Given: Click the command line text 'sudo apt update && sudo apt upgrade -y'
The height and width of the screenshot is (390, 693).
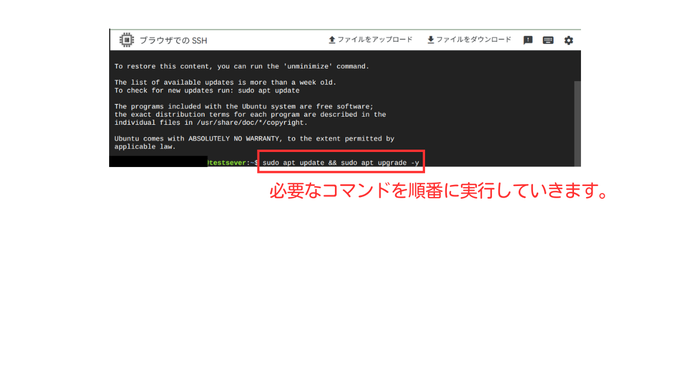Looking at the screenshot, I should 341,163.
